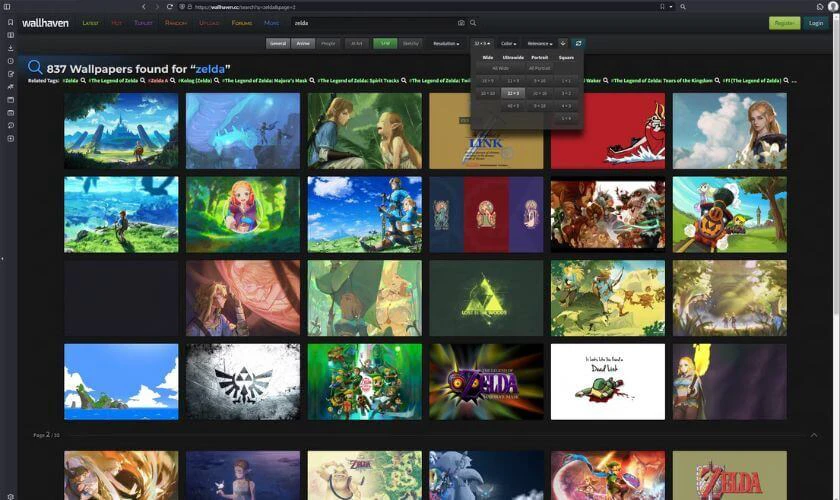Click the address bar bookmark icon

coord(663,6)
